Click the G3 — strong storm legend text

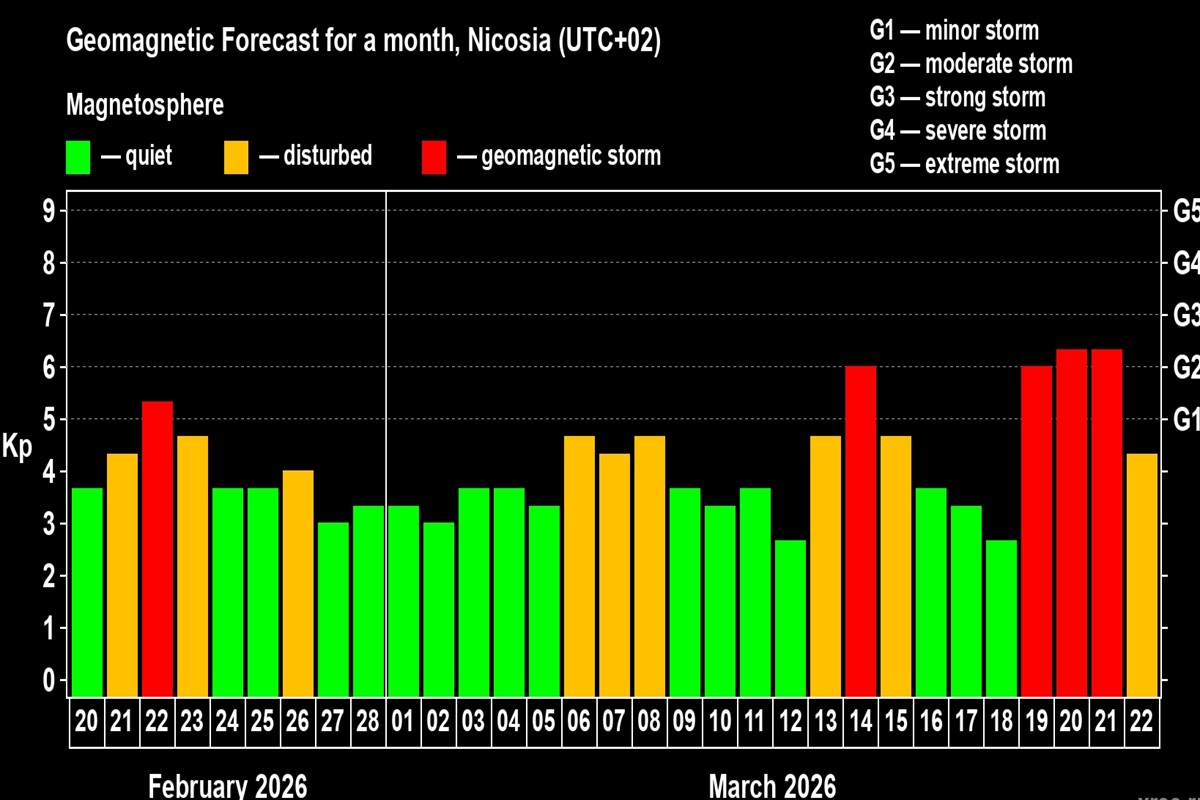click(957, 97)
